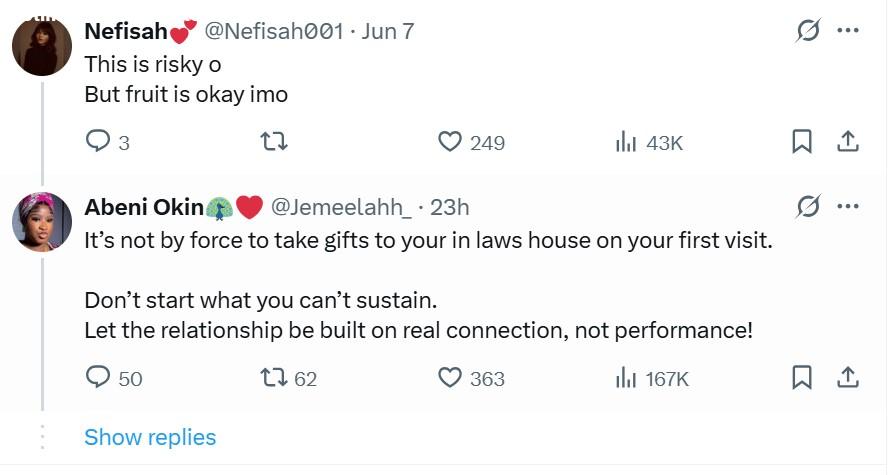The image size is (889, 475).
Task: Retweet Nefisah's fruit tweet
Action: 274,141
